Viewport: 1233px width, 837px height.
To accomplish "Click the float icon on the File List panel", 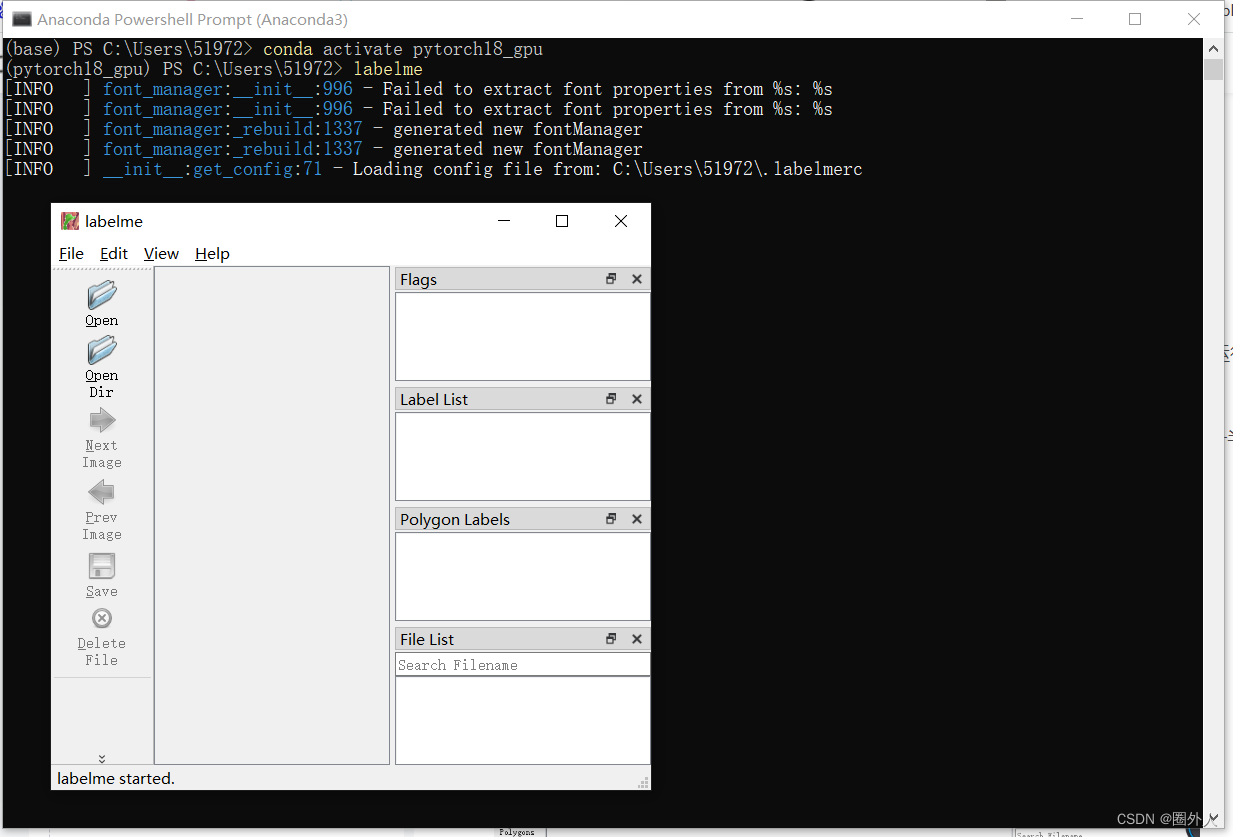I will point(611,638).
